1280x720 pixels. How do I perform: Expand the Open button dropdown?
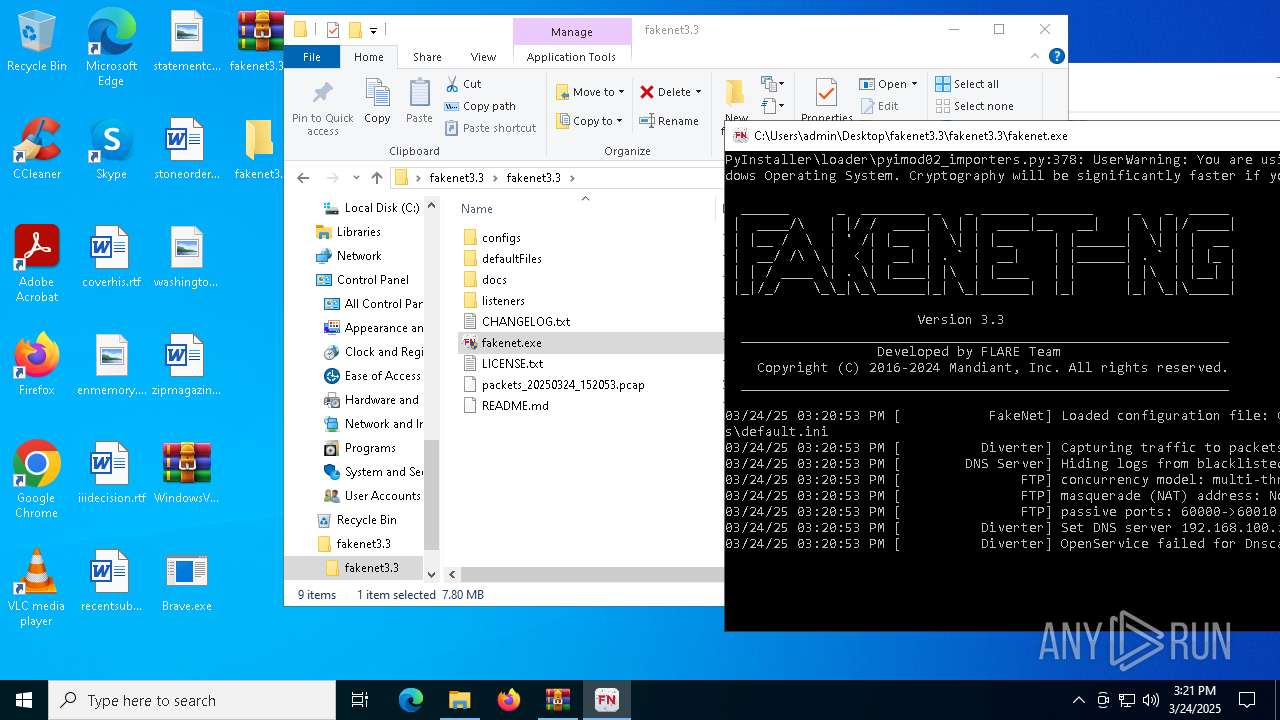point(913,84)
